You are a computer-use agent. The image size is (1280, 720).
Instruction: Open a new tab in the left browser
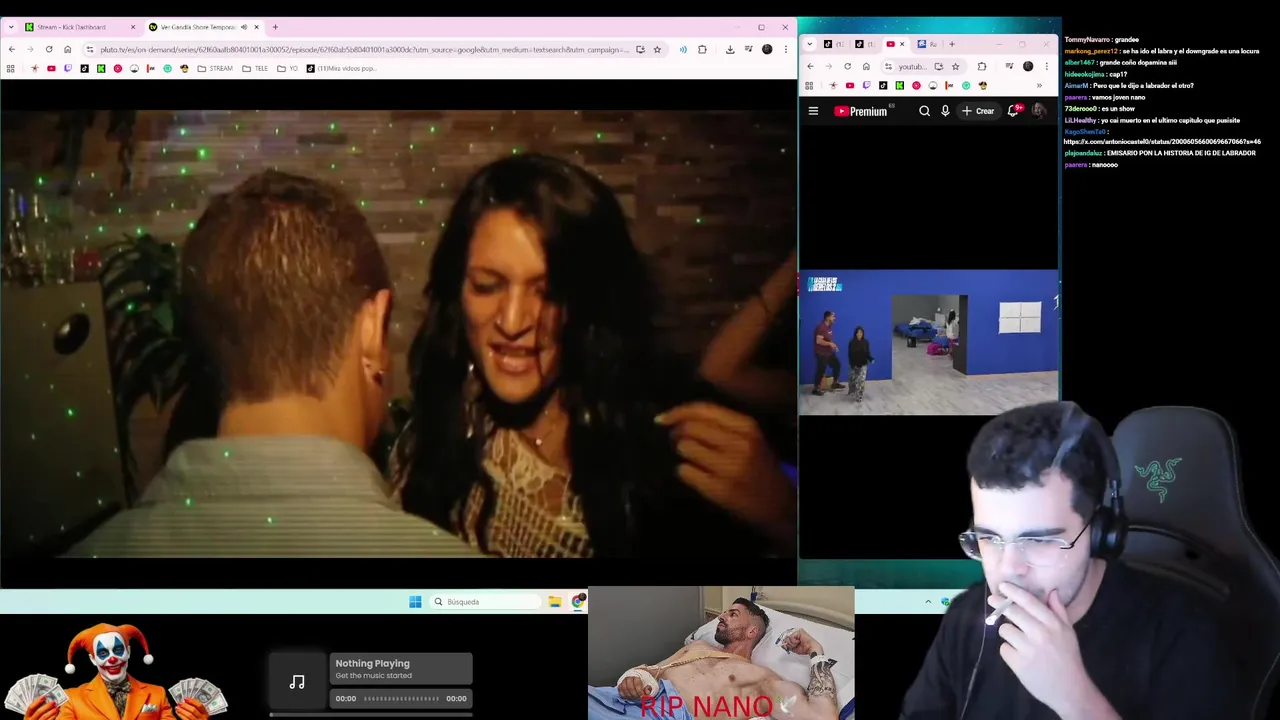[275, 27]
